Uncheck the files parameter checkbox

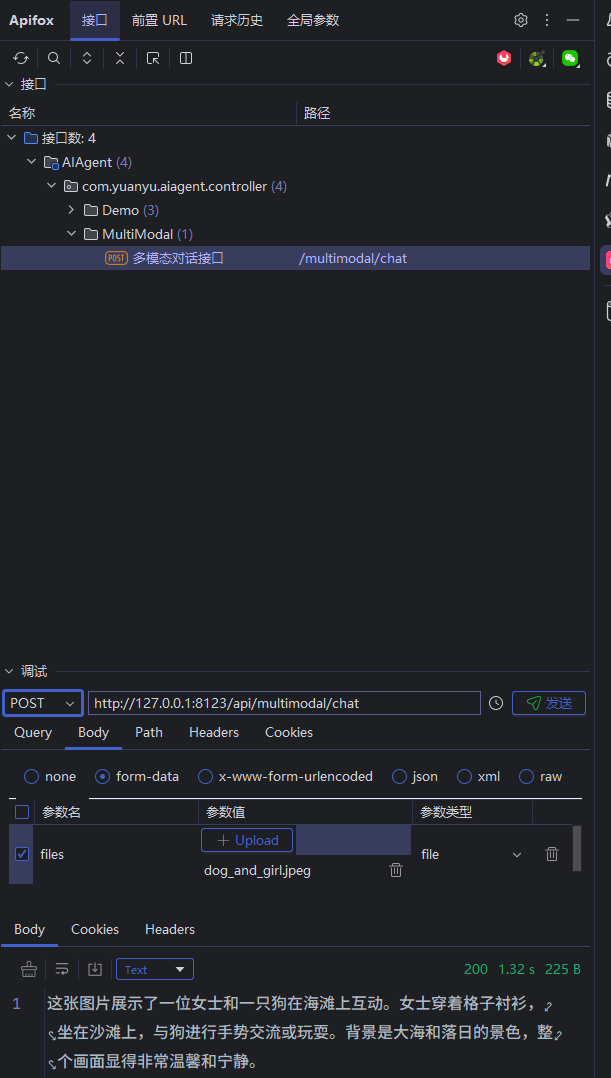click(x=22, y=854)
